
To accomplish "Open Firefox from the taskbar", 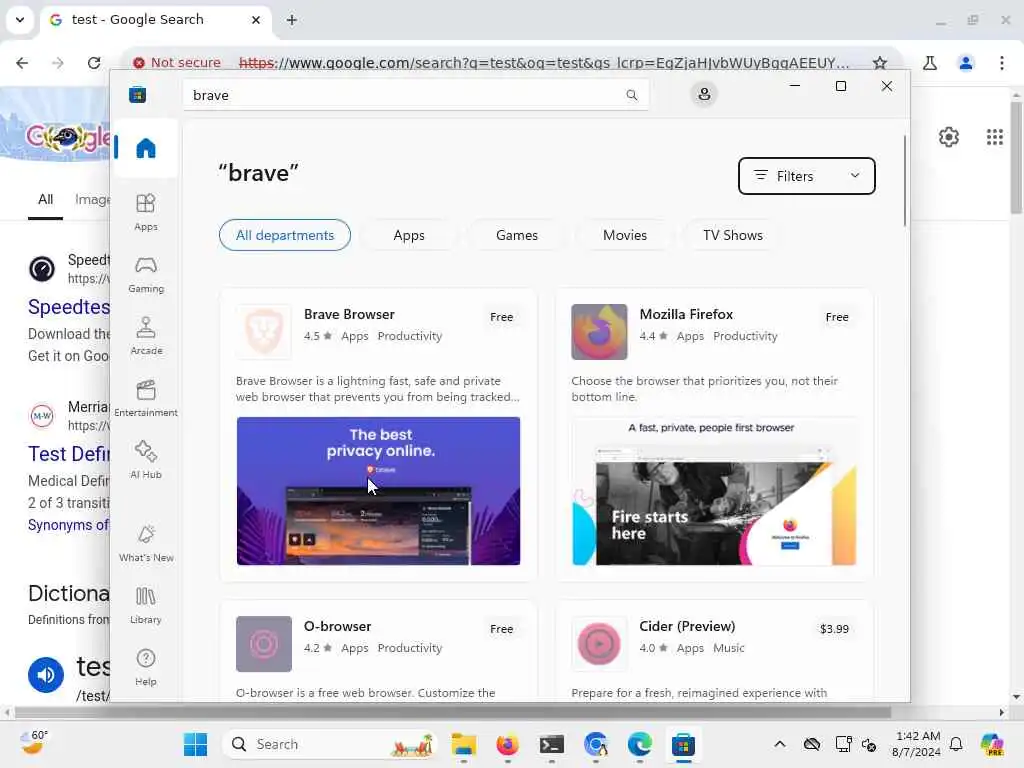I will pos(507,744).
